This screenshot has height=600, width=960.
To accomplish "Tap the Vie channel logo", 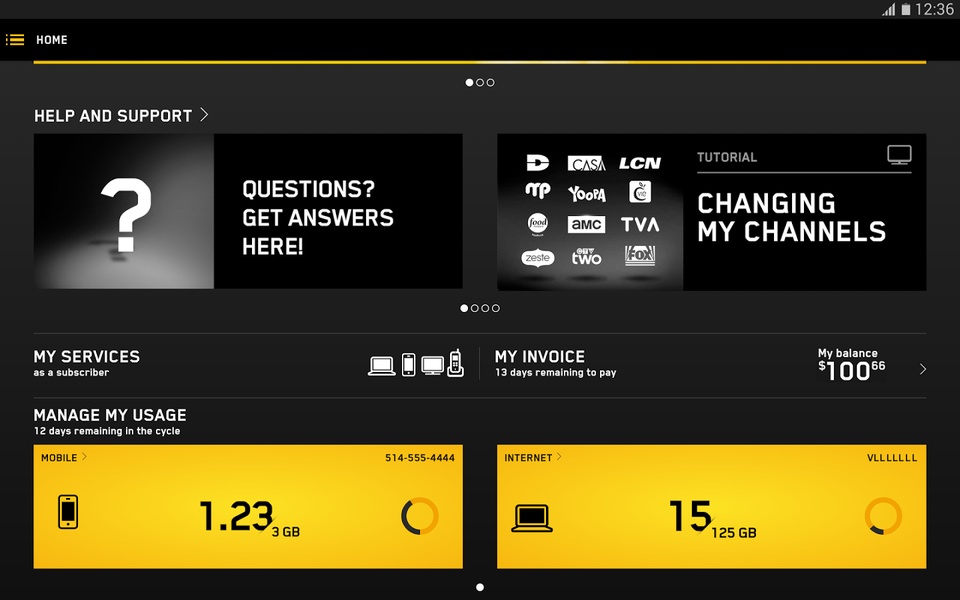I will (640, 192).
